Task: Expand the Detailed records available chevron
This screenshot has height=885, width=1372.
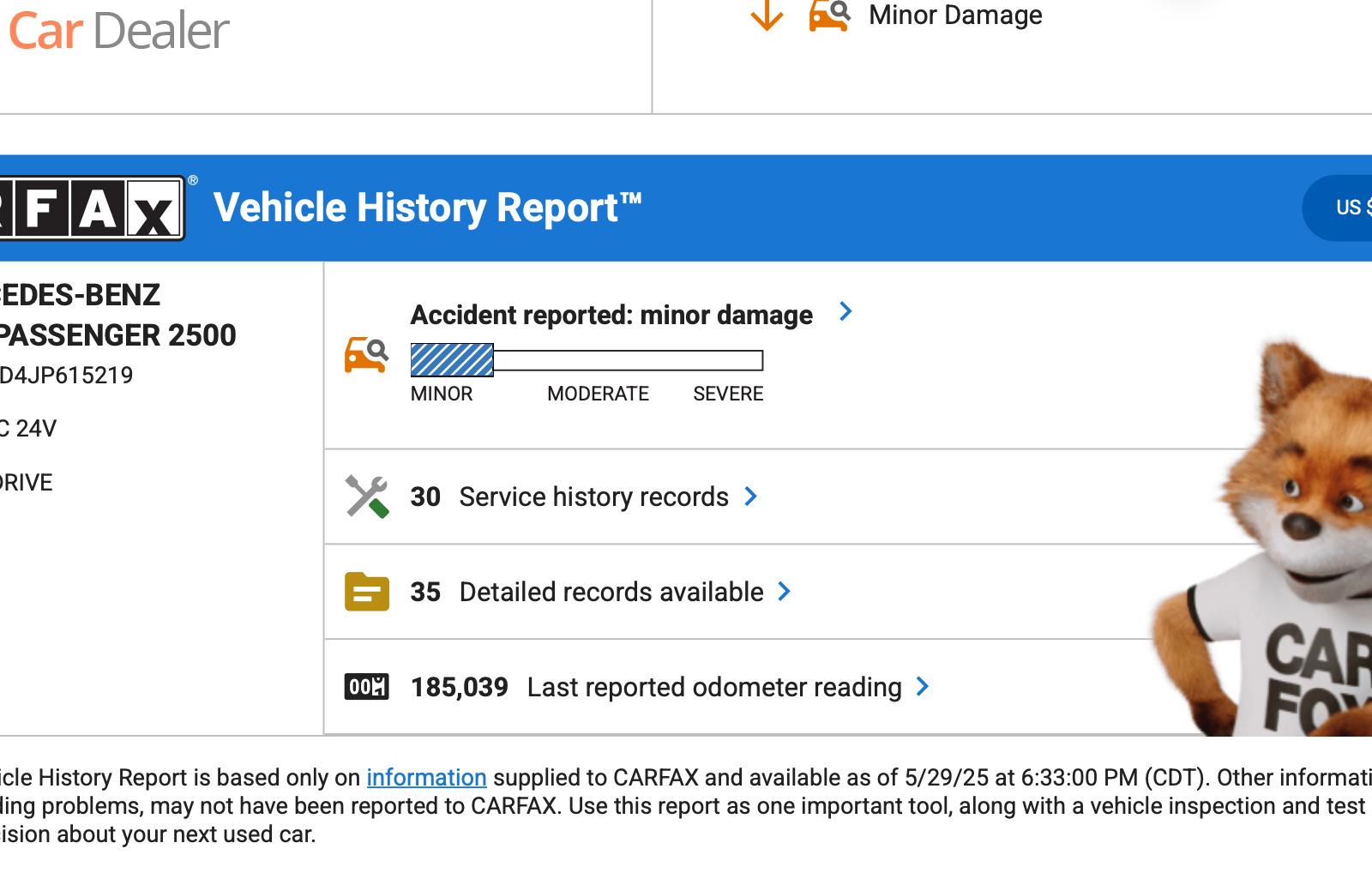Action: click(x=784, y=592)
